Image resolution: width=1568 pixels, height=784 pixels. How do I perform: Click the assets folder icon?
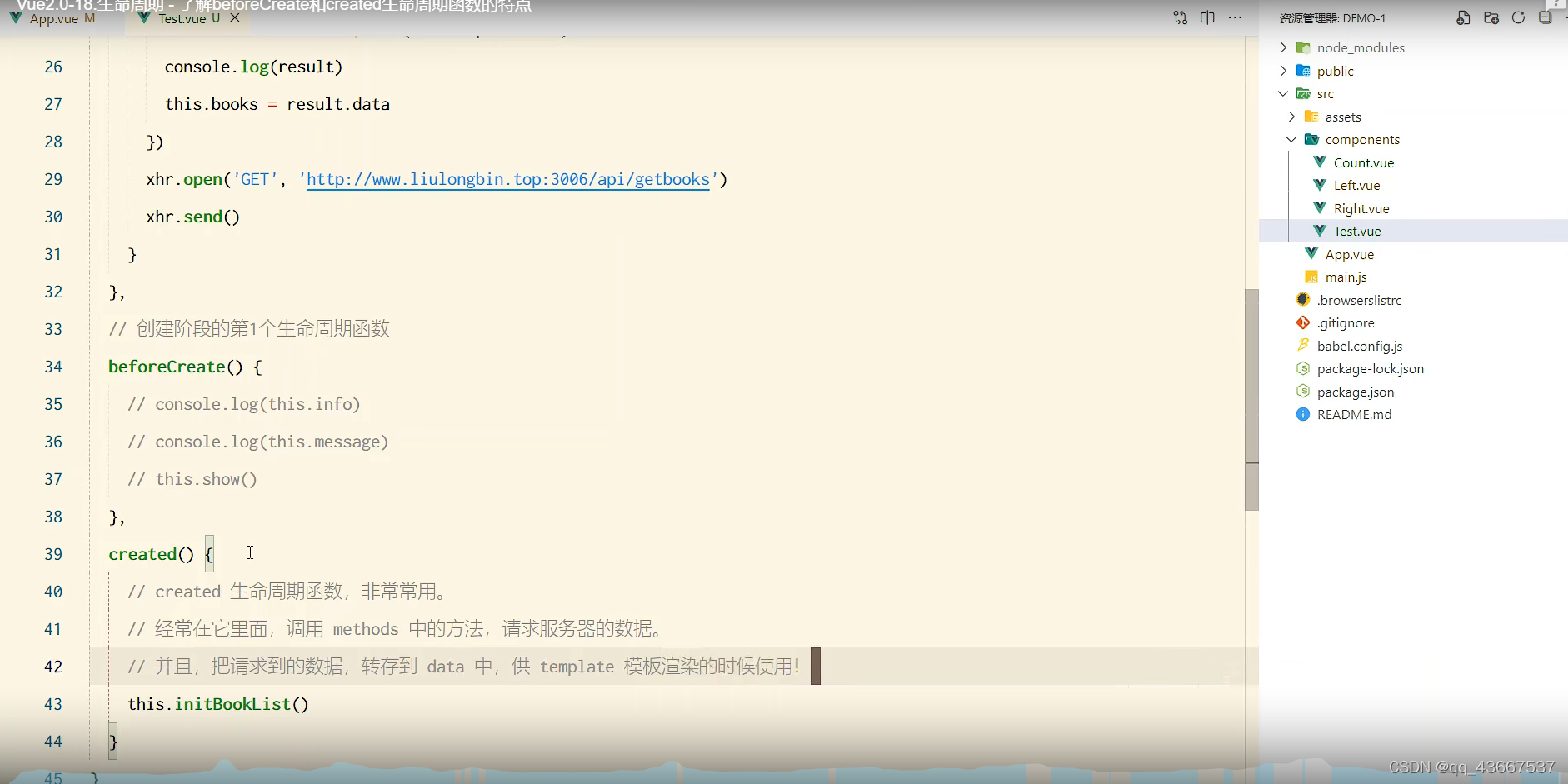1311,117
